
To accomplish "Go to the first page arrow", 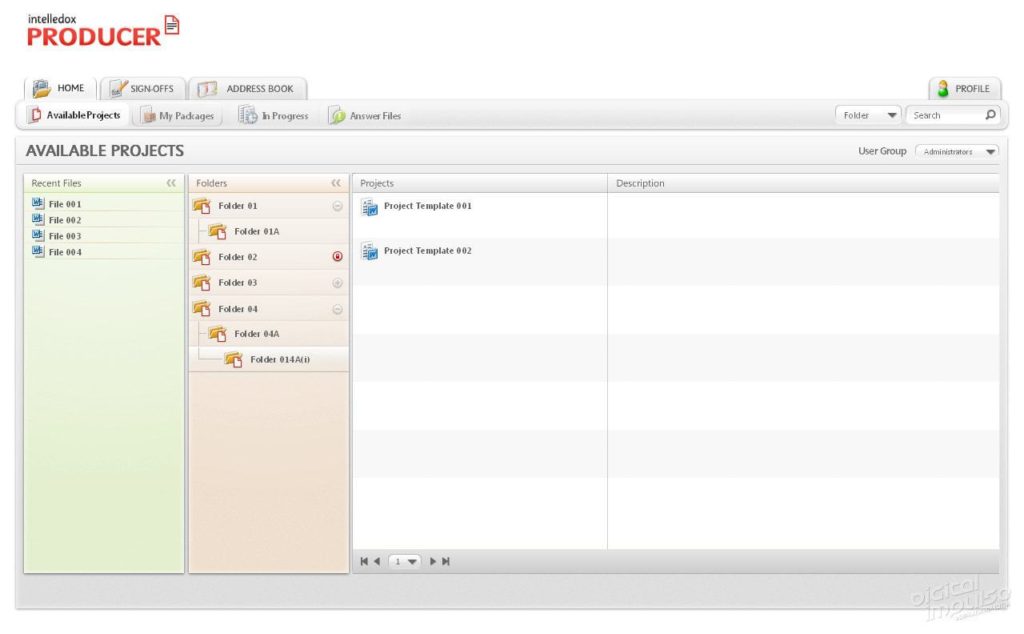I will click(364, 562).
